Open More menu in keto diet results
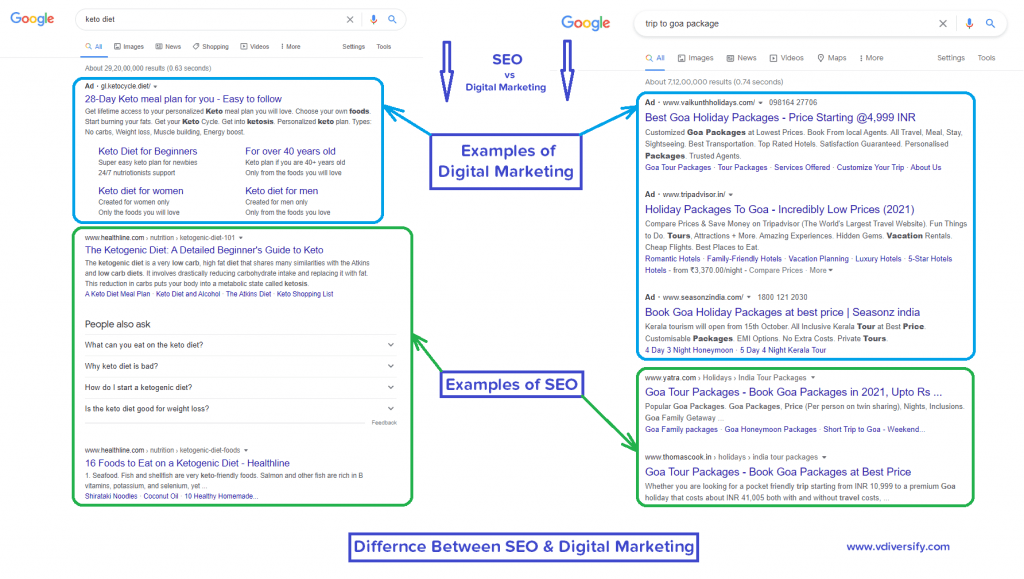Image resolution: width=1024 pixels, height=579 pixels. tap(291, 47)
